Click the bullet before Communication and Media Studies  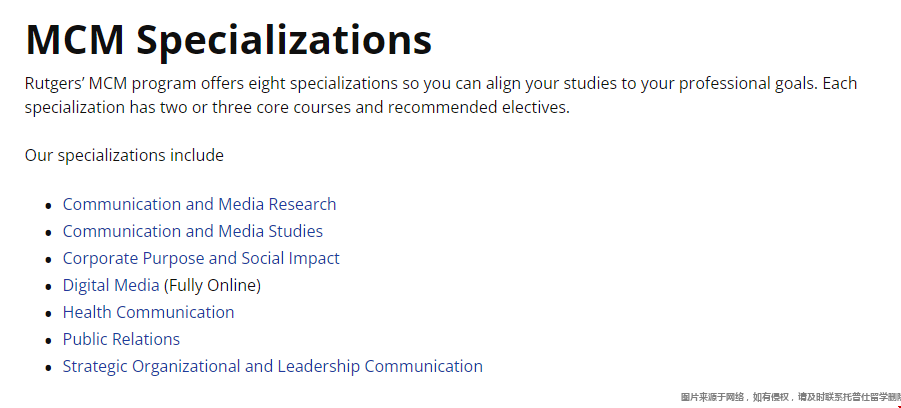pos(49,233)
